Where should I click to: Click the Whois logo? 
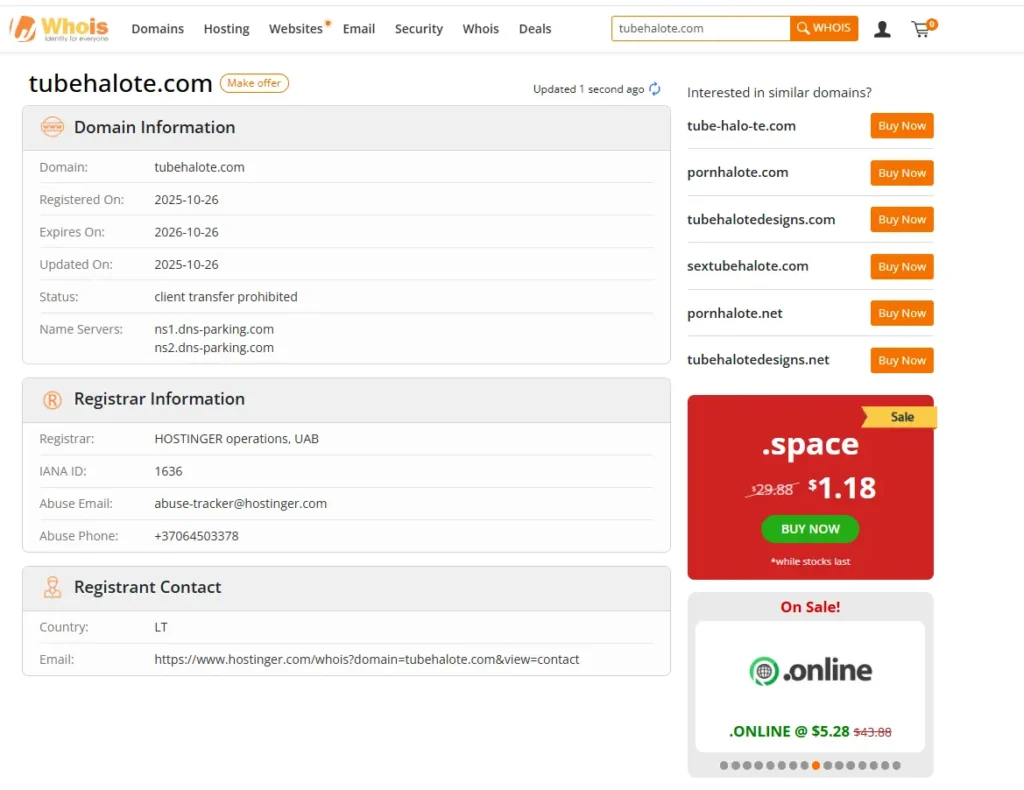tap(59, 28)
